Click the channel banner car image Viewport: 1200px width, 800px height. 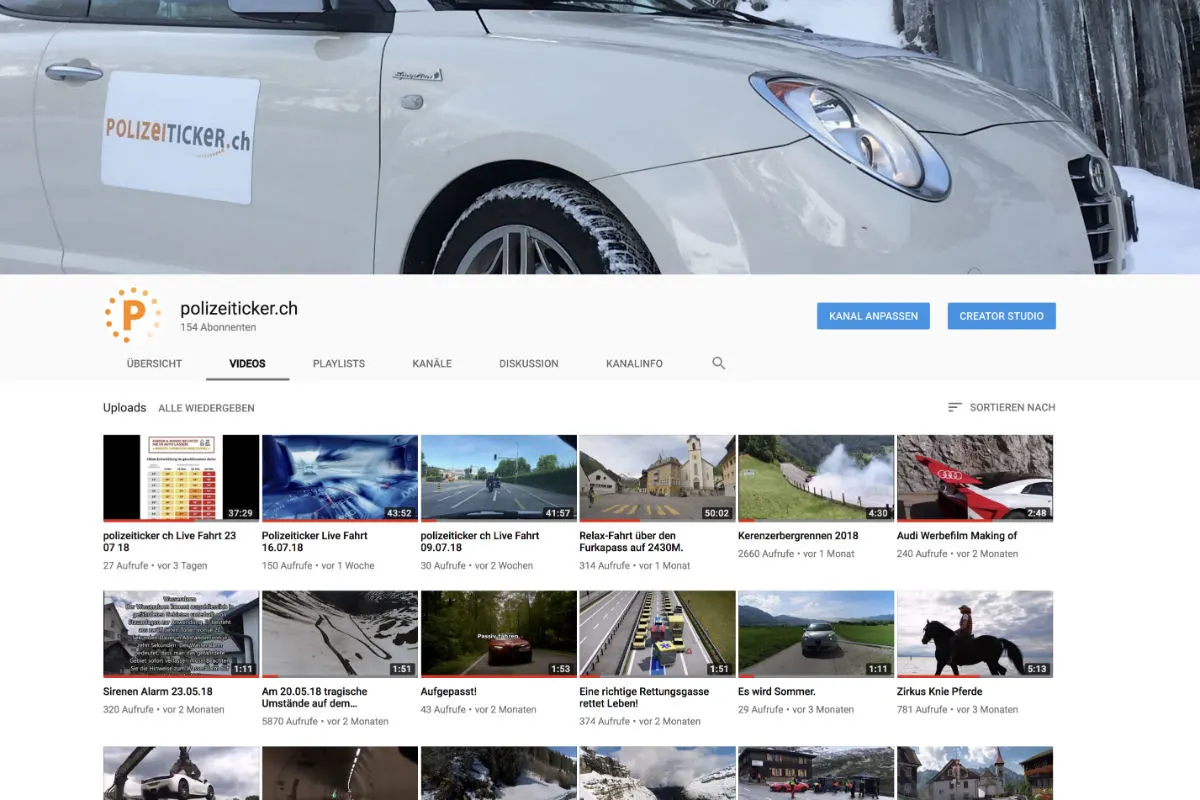[x=600, y=136]
